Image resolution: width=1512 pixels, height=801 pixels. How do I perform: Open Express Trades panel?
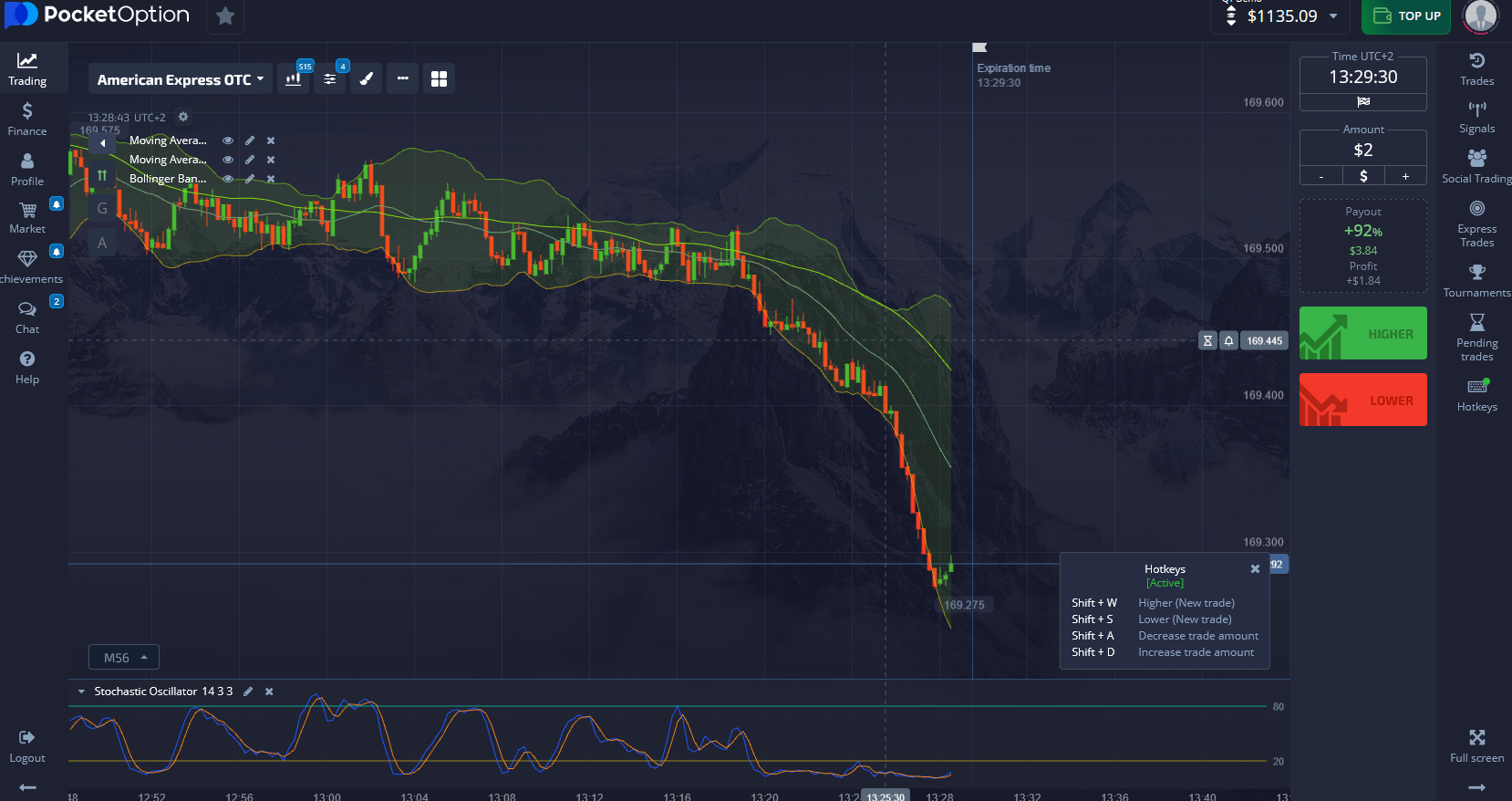tap(1476, 224)
